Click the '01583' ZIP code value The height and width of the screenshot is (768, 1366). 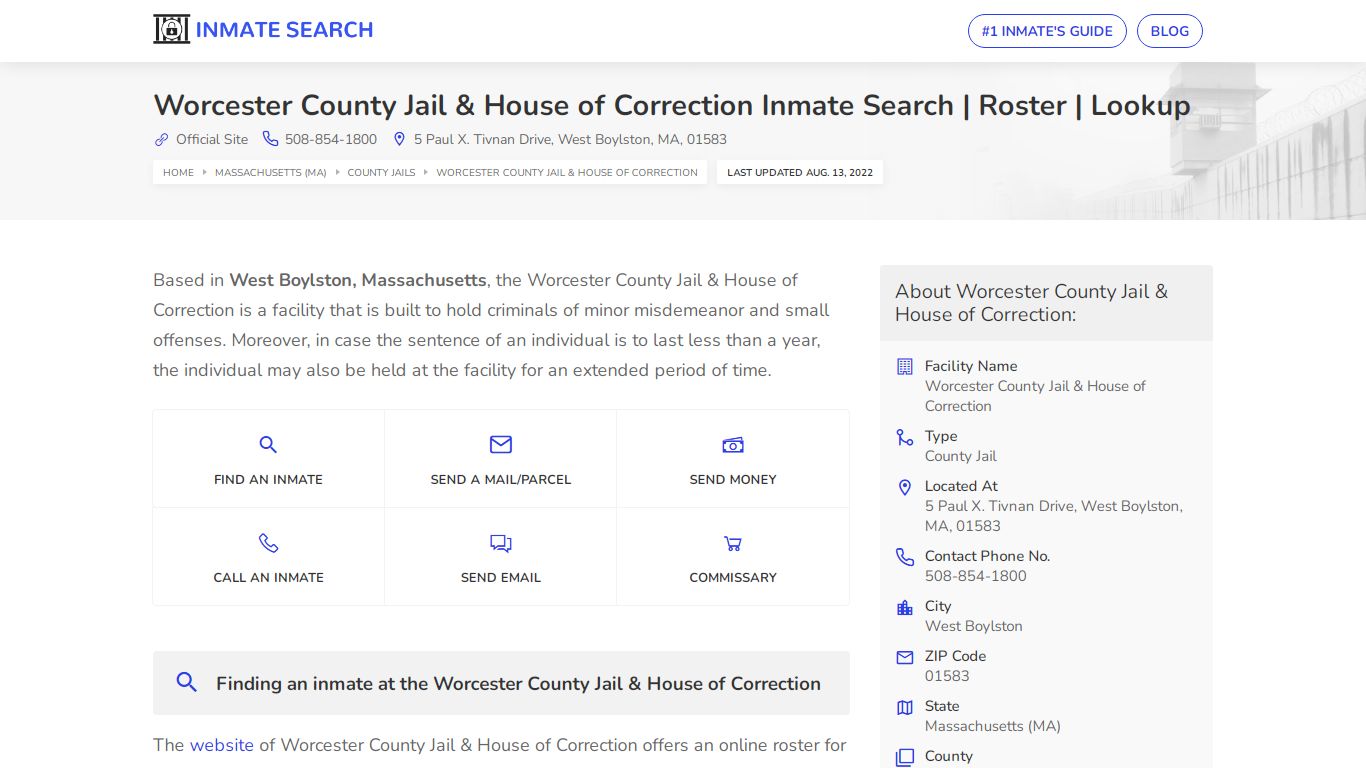tap(947, 676)
